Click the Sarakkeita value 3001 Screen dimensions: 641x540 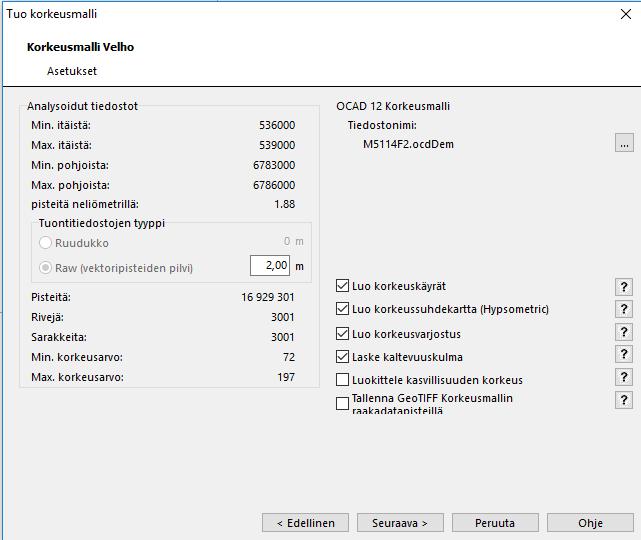click(x=282, y=337)
